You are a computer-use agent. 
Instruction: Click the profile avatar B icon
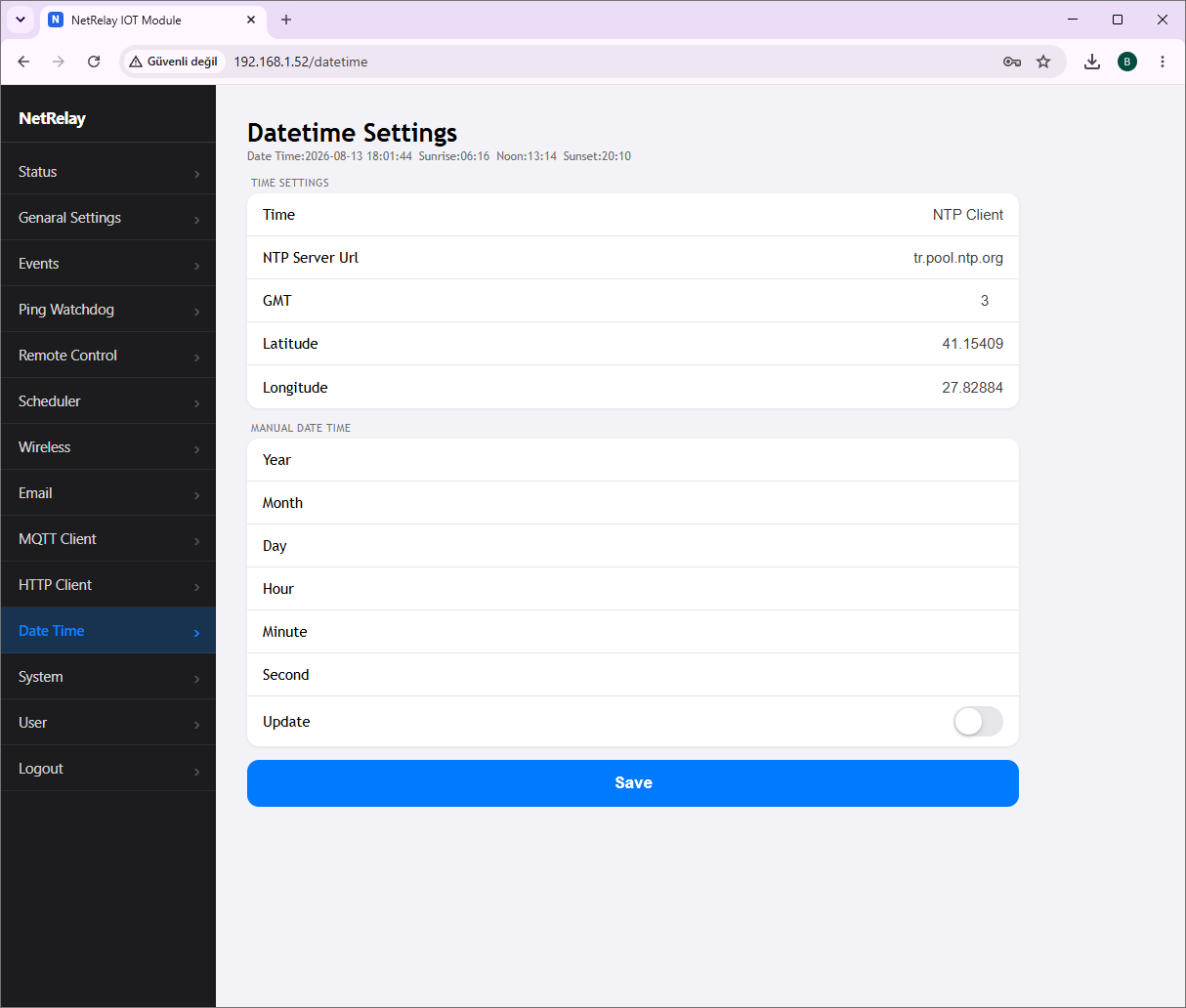coord(1127,62)
